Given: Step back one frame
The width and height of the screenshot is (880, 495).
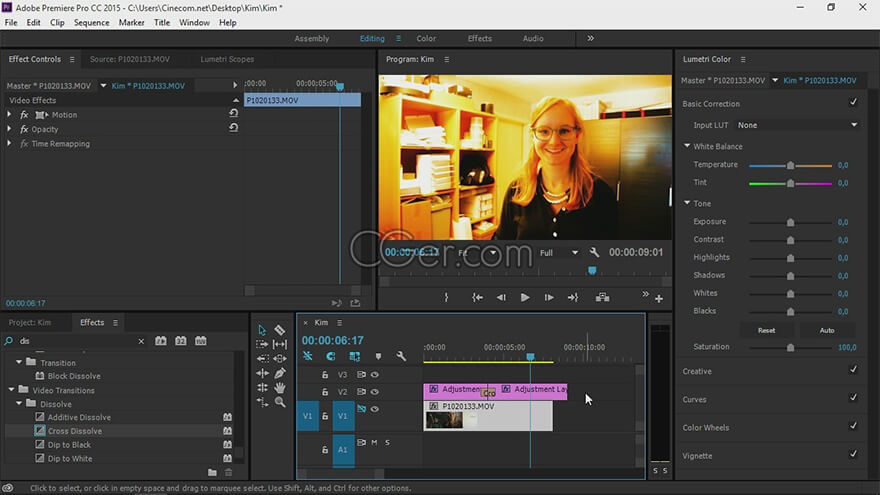Looking at the screenshot, I should pyautogui.click(x=501, y=297).
